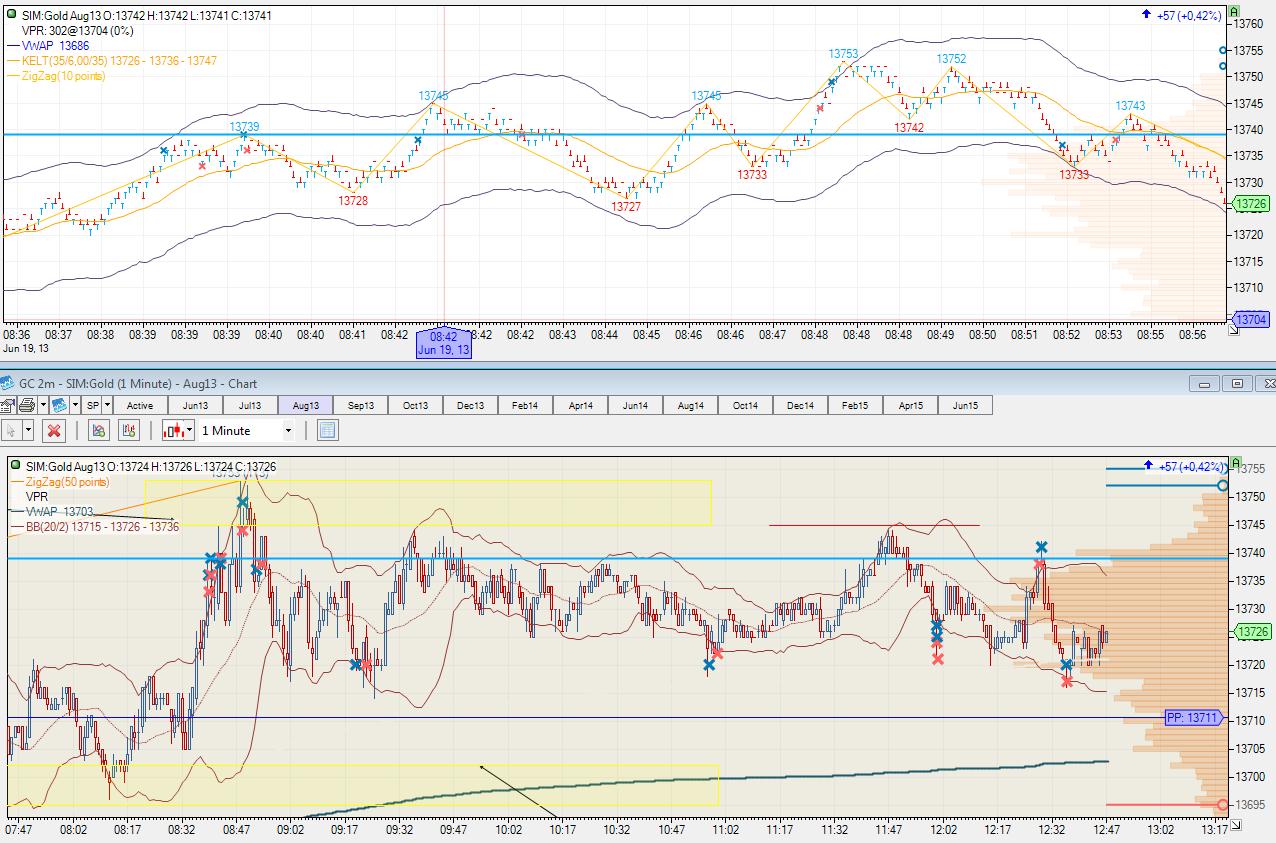This screenshot has height=843, width=1276.
Task: Click the data table grid icon
Action: tap(327, 430)
